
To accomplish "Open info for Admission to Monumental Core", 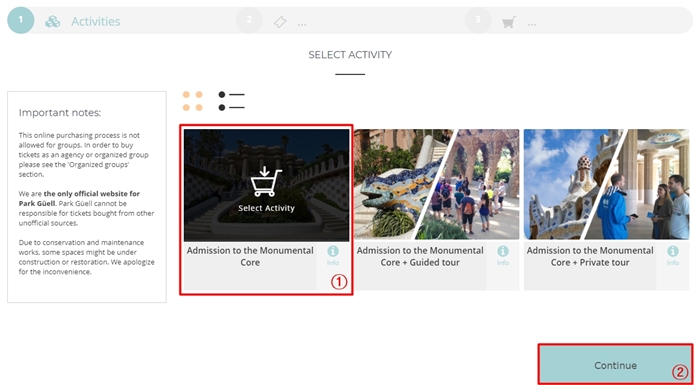I will point(333,255).
